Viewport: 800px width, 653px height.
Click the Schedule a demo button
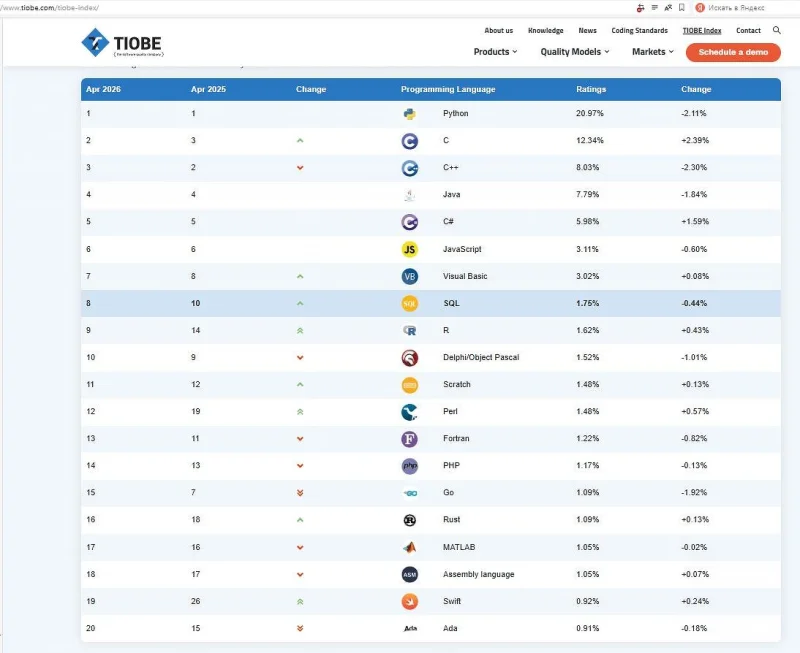pos(733,52)
